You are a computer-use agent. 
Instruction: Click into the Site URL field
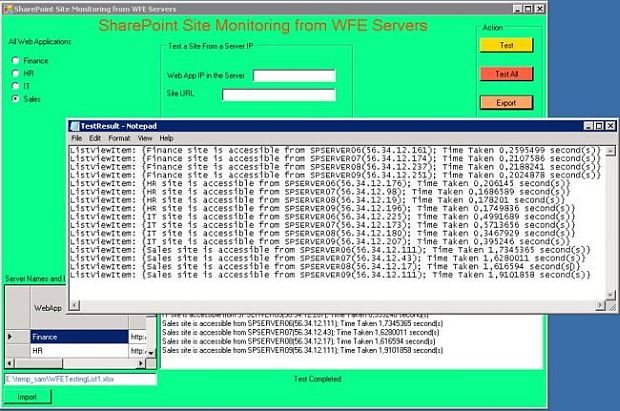(279, 95)
